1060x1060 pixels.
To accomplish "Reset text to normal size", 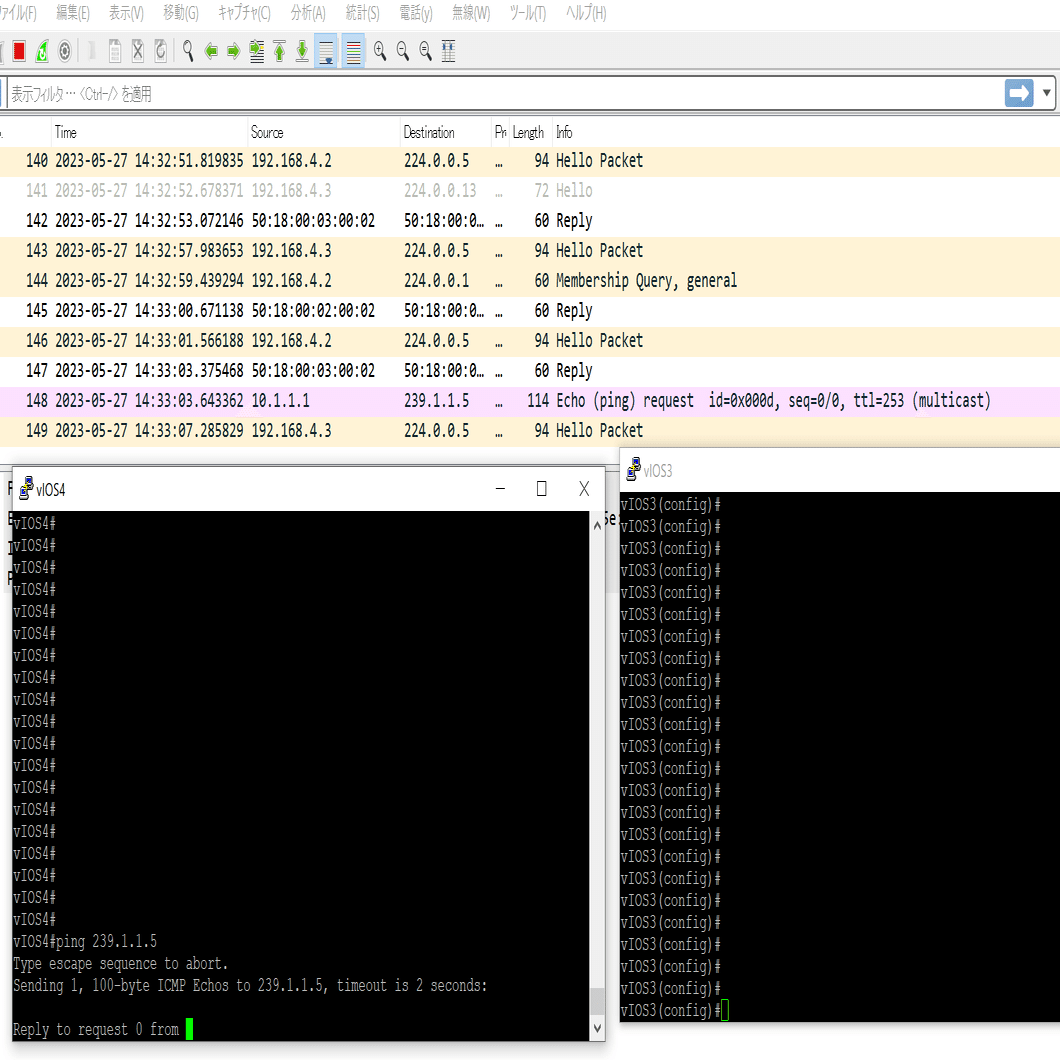I will (x=425, y=51).
